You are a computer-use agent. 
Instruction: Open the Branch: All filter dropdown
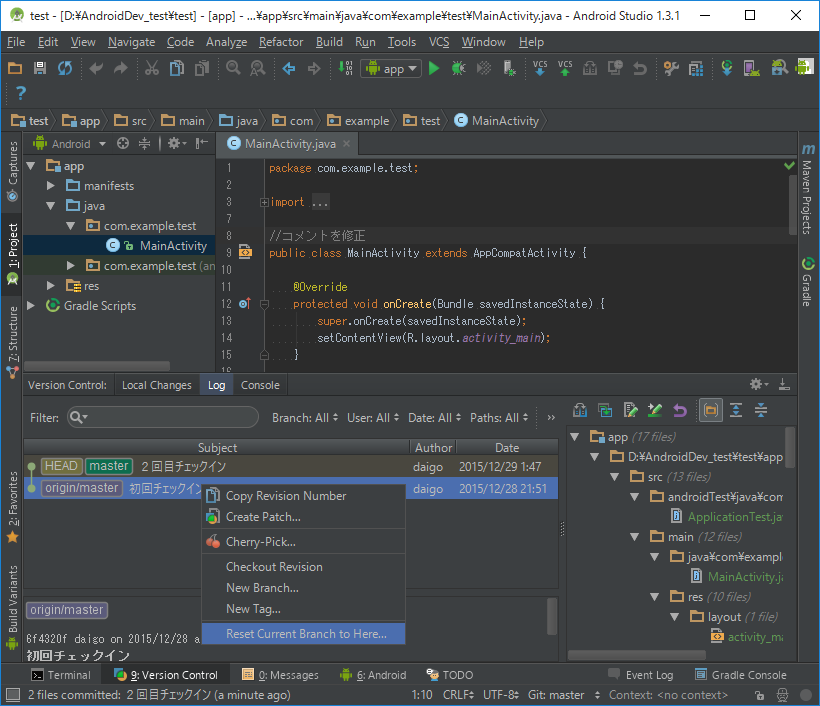(305, 417)
